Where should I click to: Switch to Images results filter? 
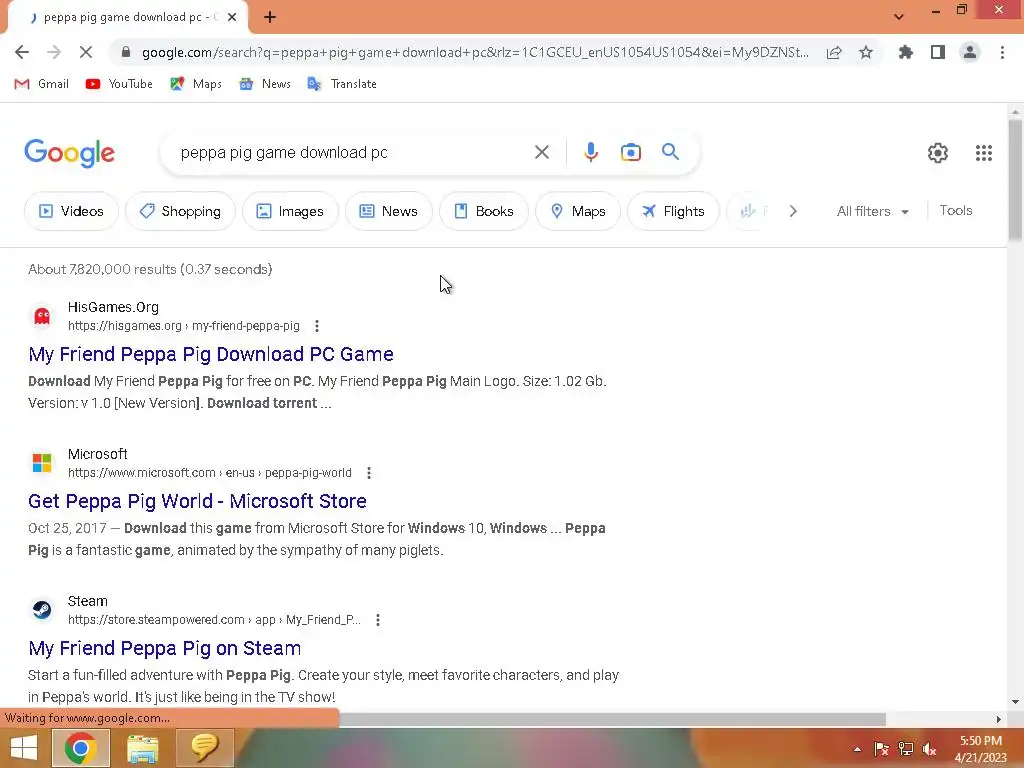290,211
